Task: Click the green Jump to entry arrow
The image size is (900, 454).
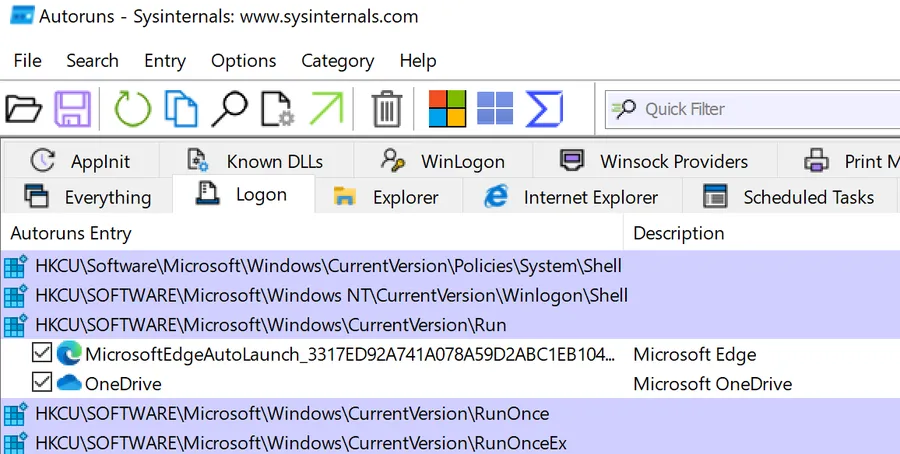Action: pyautogui.click(x=327, y=108)
